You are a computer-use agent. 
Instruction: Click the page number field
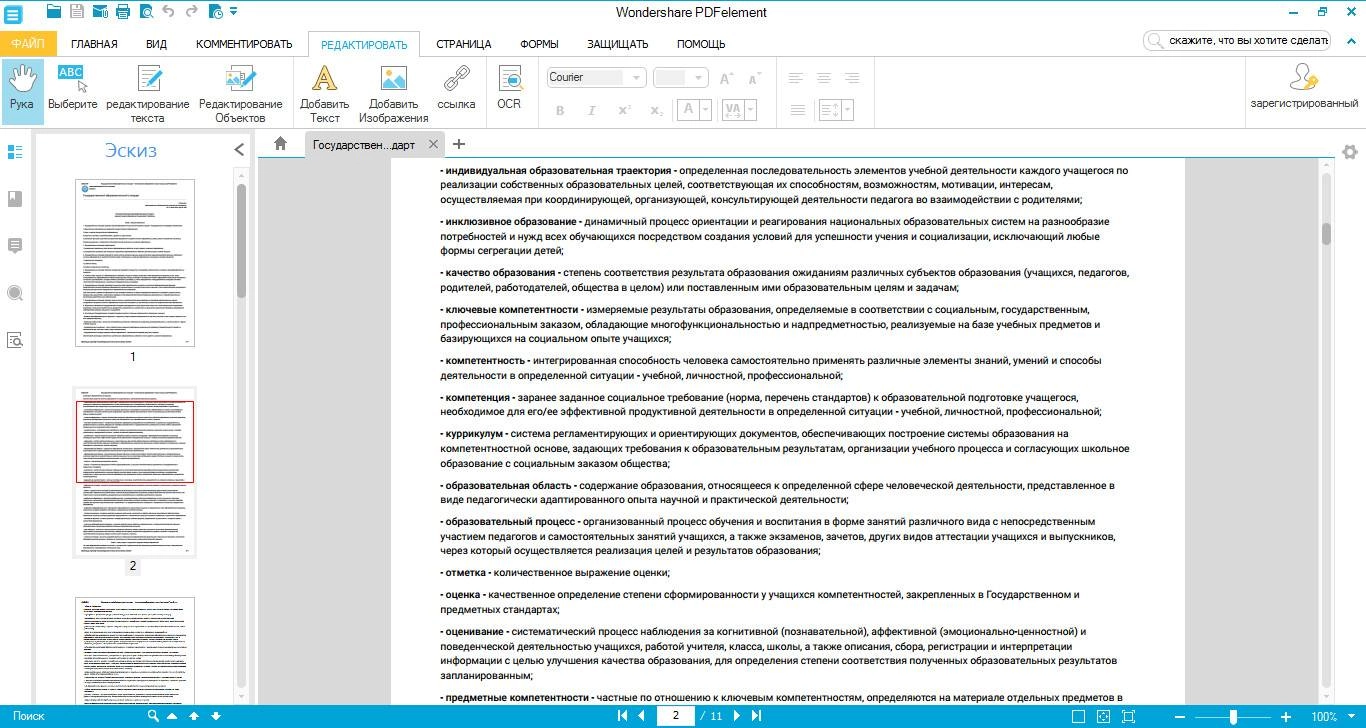676,716
